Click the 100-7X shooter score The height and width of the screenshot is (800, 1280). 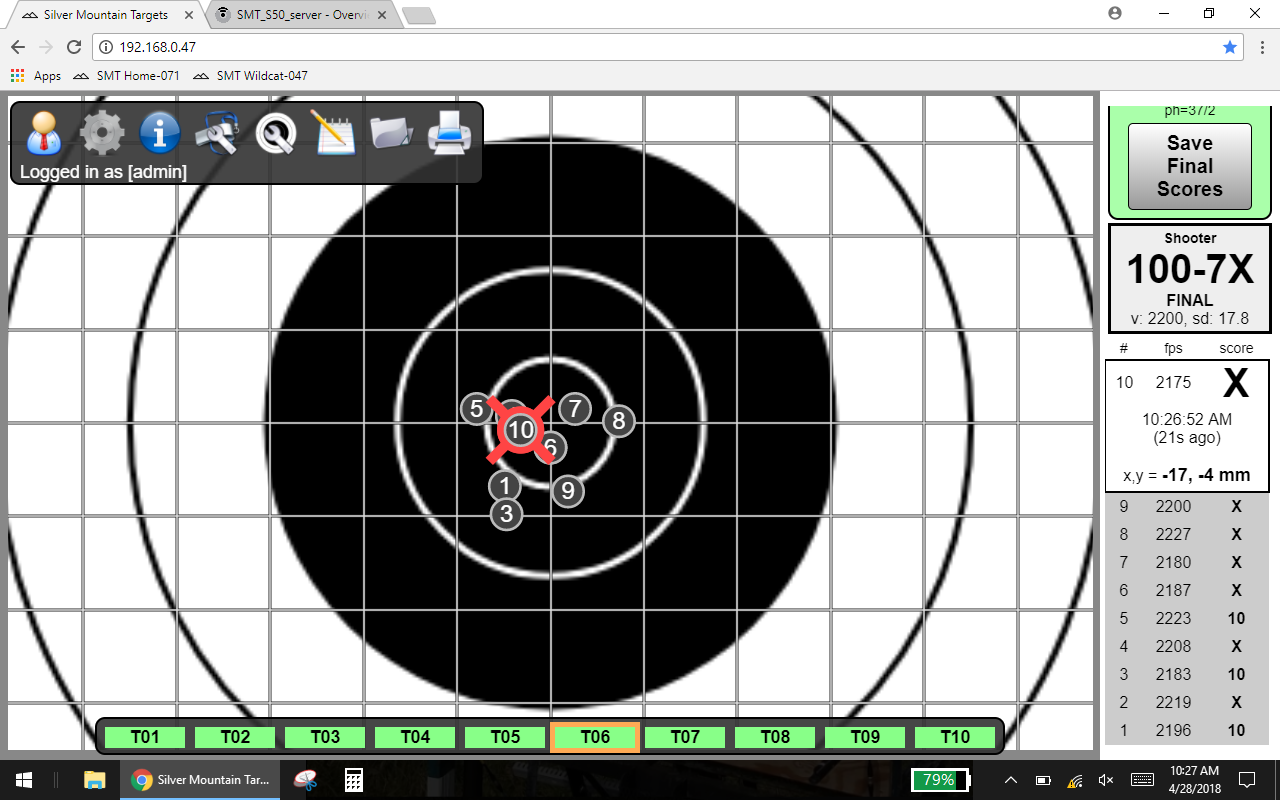click(1190, 270)
